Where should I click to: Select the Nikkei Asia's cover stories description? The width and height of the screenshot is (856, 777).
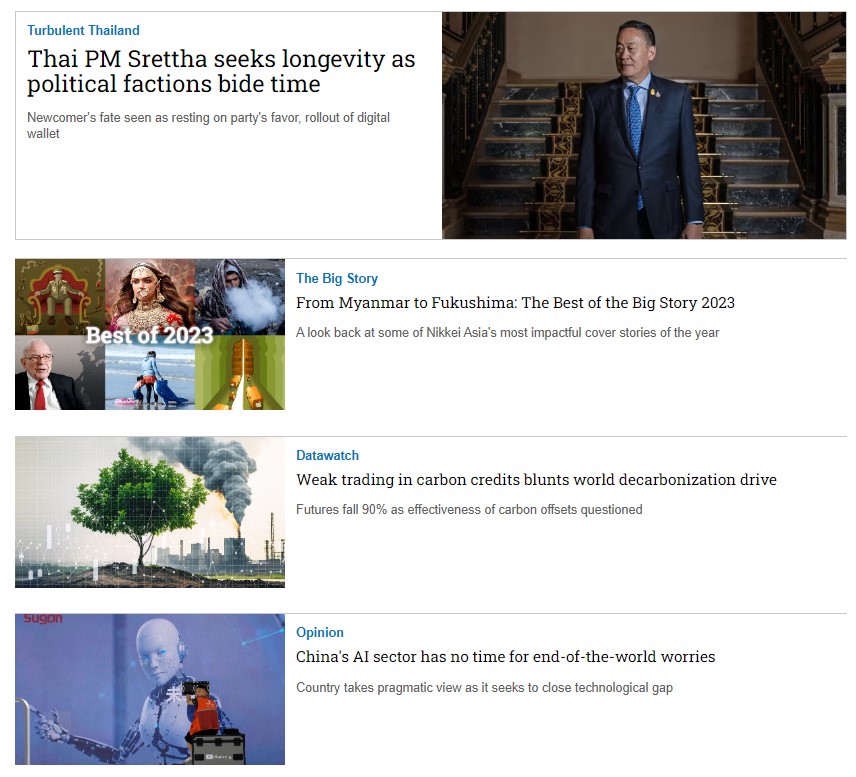coord(508,333)
